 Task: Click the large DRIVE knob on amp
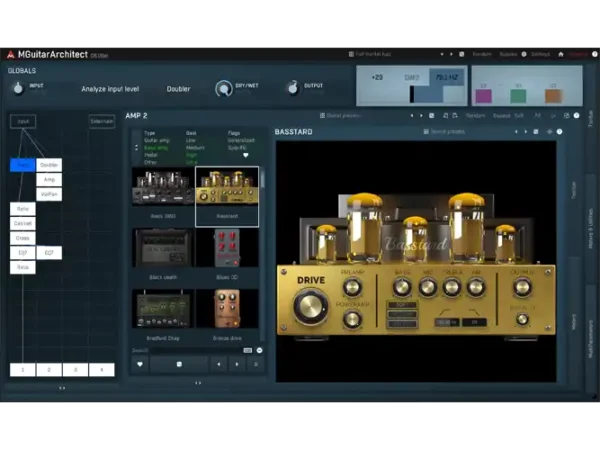(x=310, y=307)
